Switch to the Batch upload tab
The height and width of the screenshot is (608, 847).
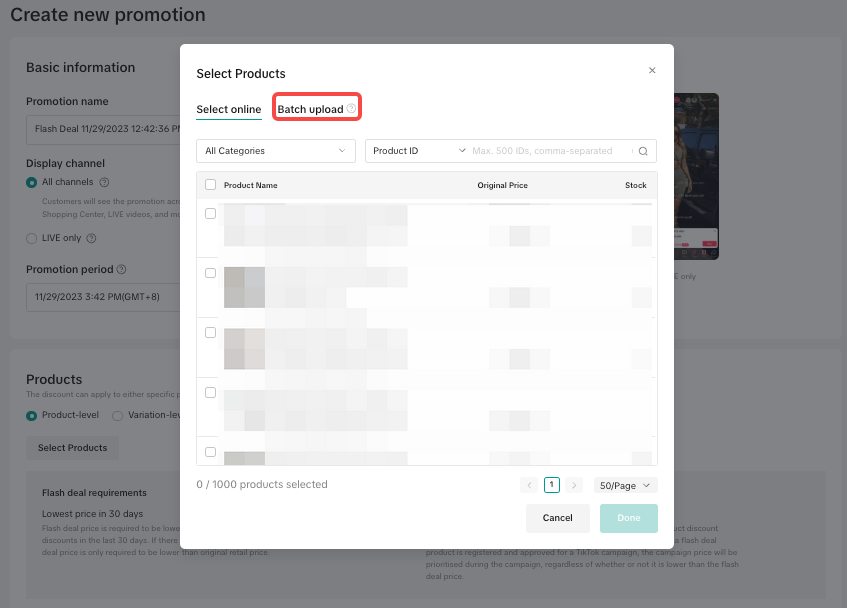(x=310, y=109)
